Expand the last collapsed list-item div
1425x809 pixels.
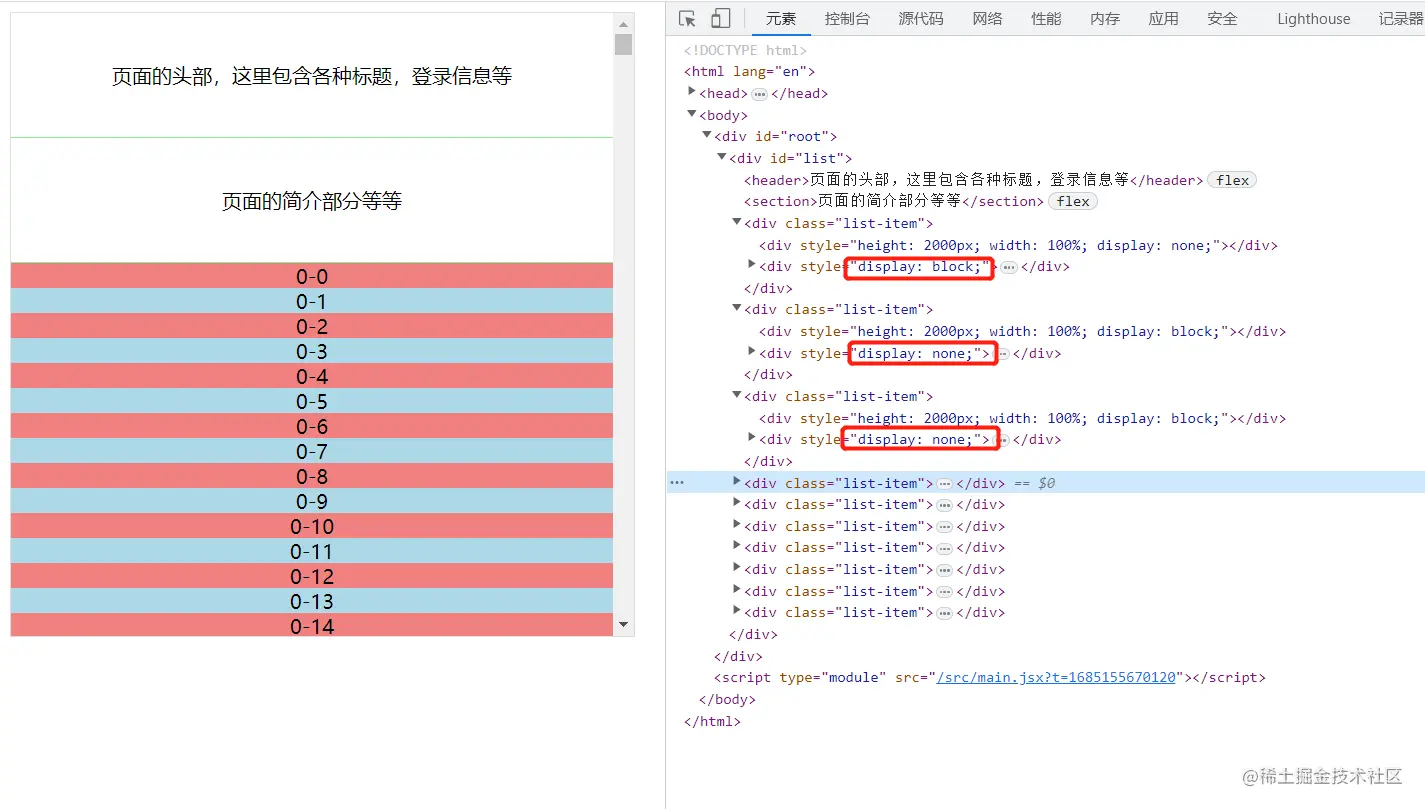[737, 611]
